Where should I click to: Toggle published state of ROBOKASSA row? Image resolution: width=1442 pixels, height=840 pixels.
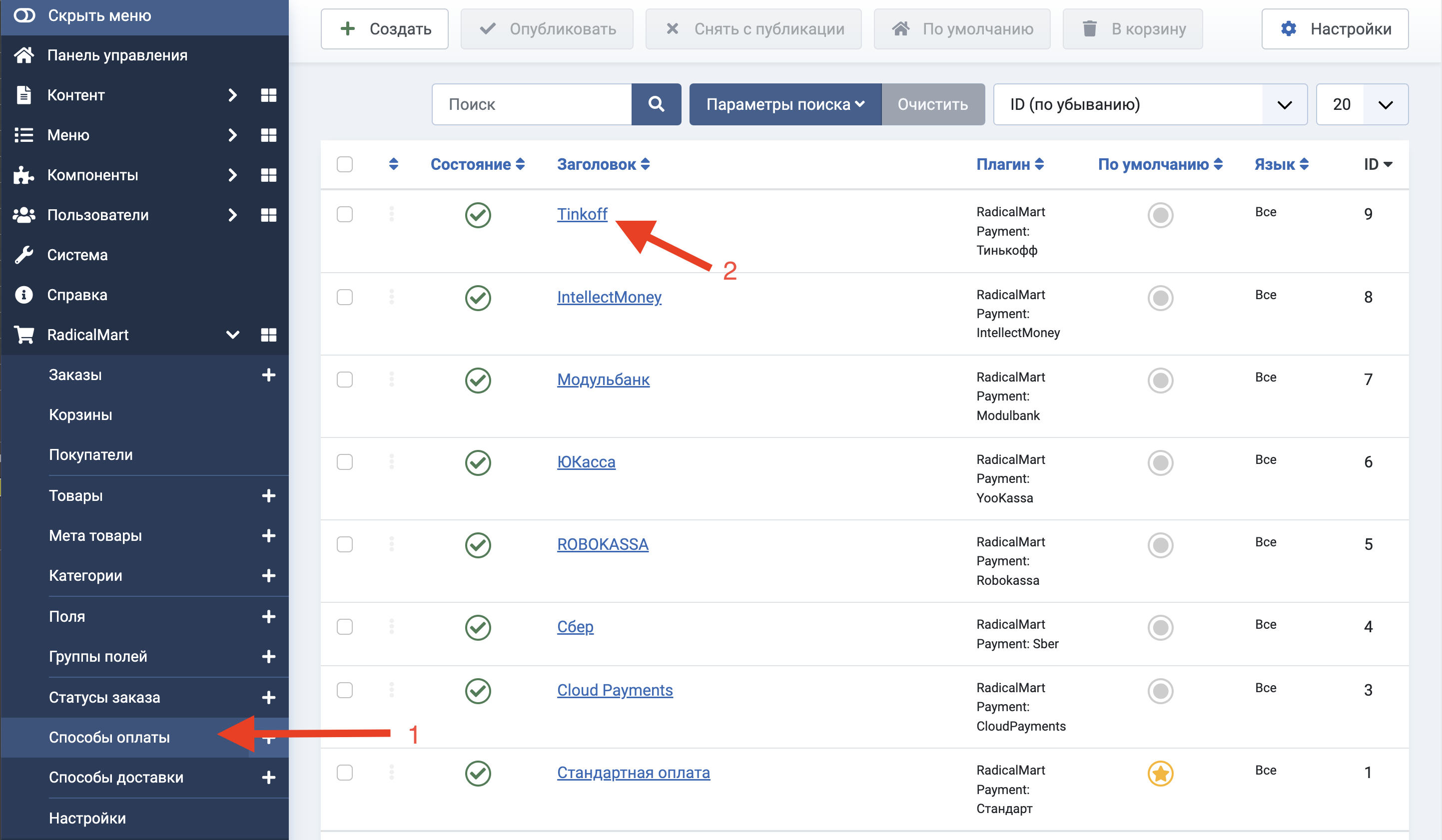(x=478, y=545)
